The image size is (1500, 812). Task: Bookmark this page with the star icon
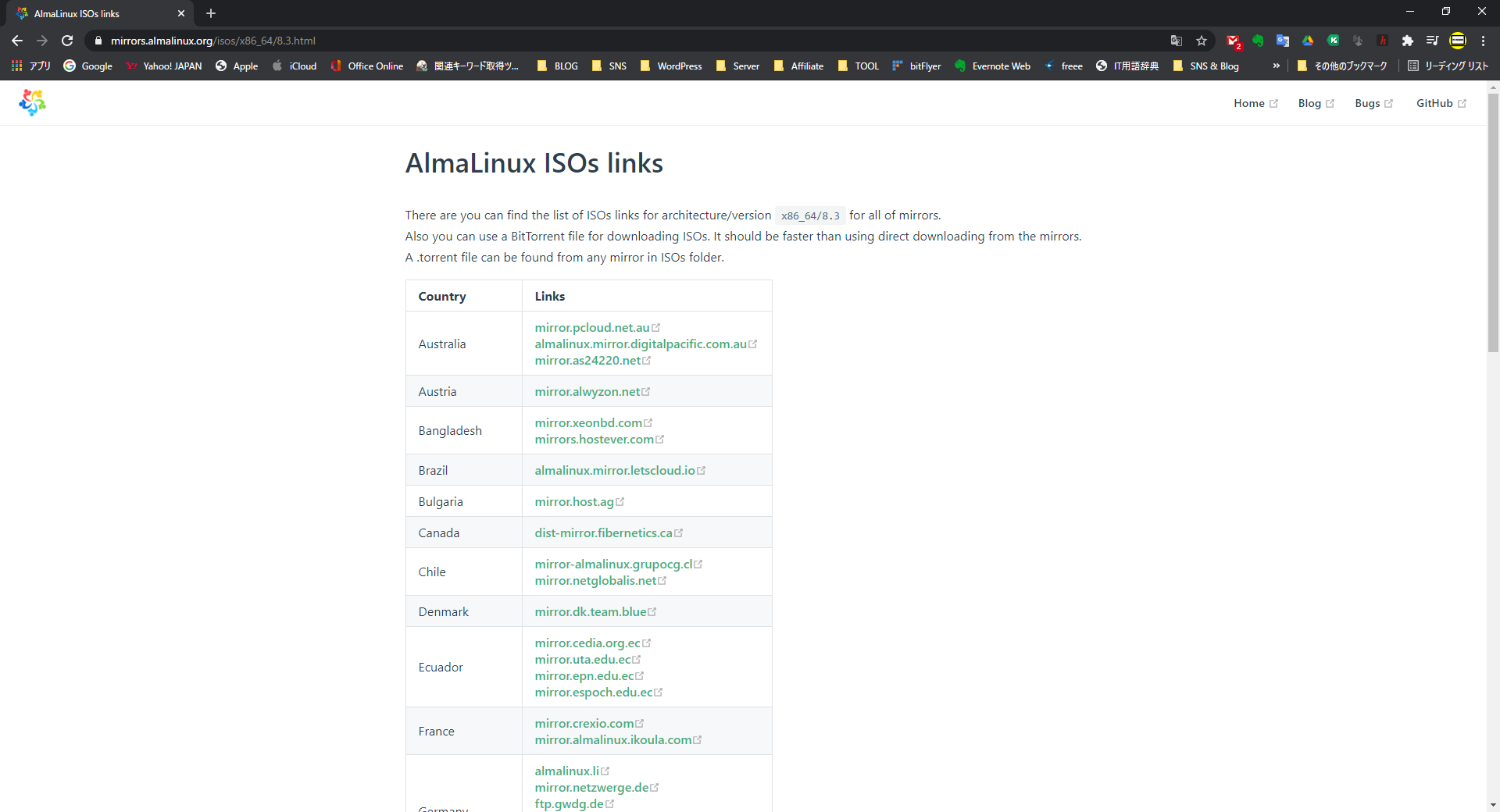1202,41
